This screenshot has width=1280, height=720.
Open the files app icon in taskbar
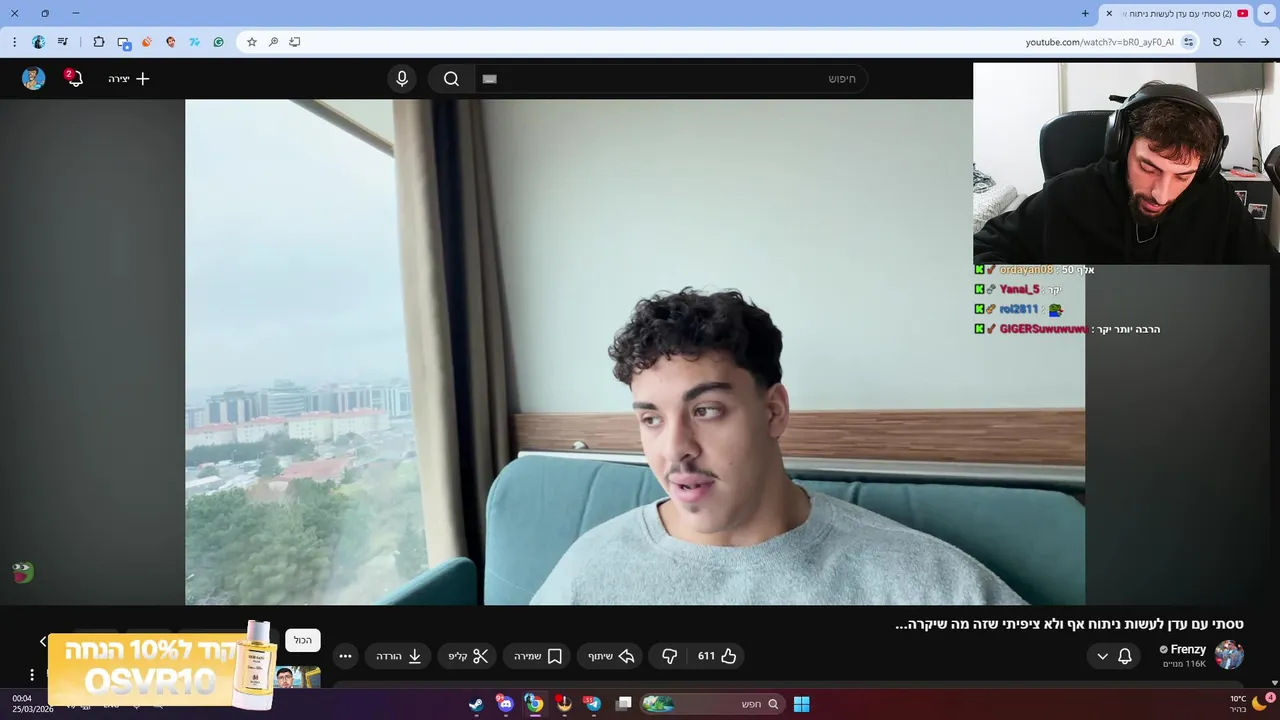624,704
